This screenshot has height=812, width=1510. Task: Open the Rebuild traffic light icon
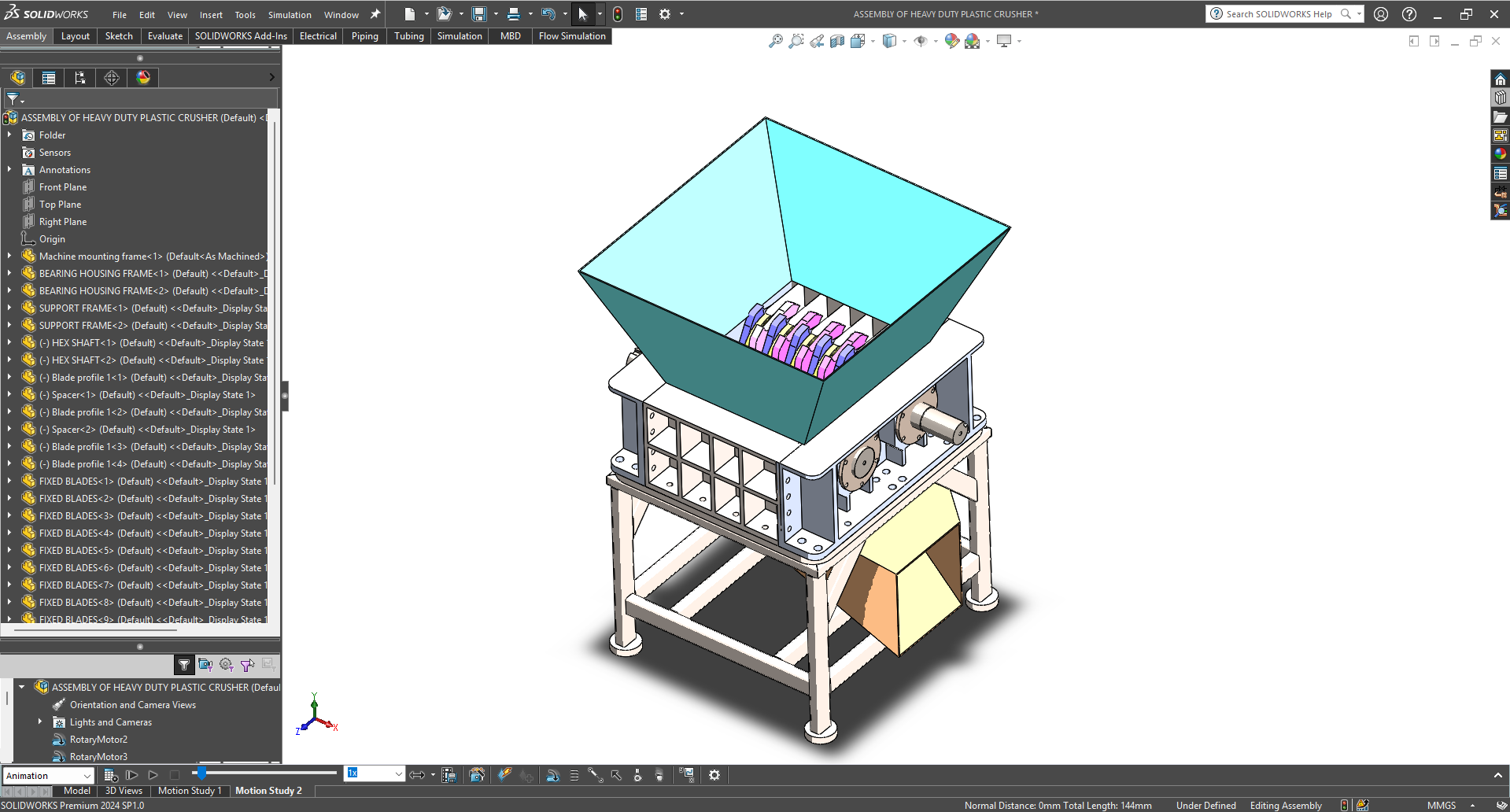[x=618, y=14]
